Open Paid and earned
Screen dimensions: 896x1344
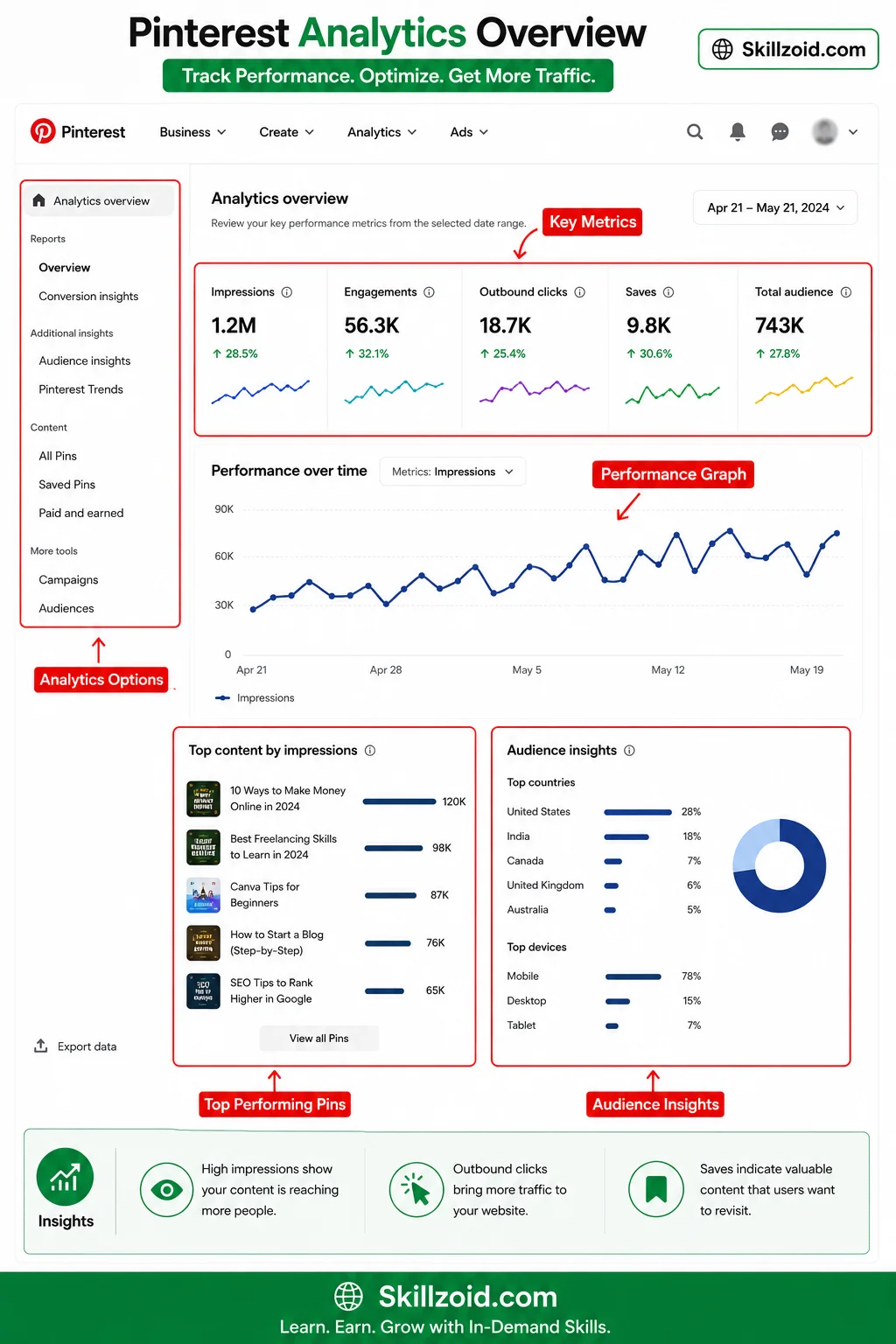pos(81,513)
